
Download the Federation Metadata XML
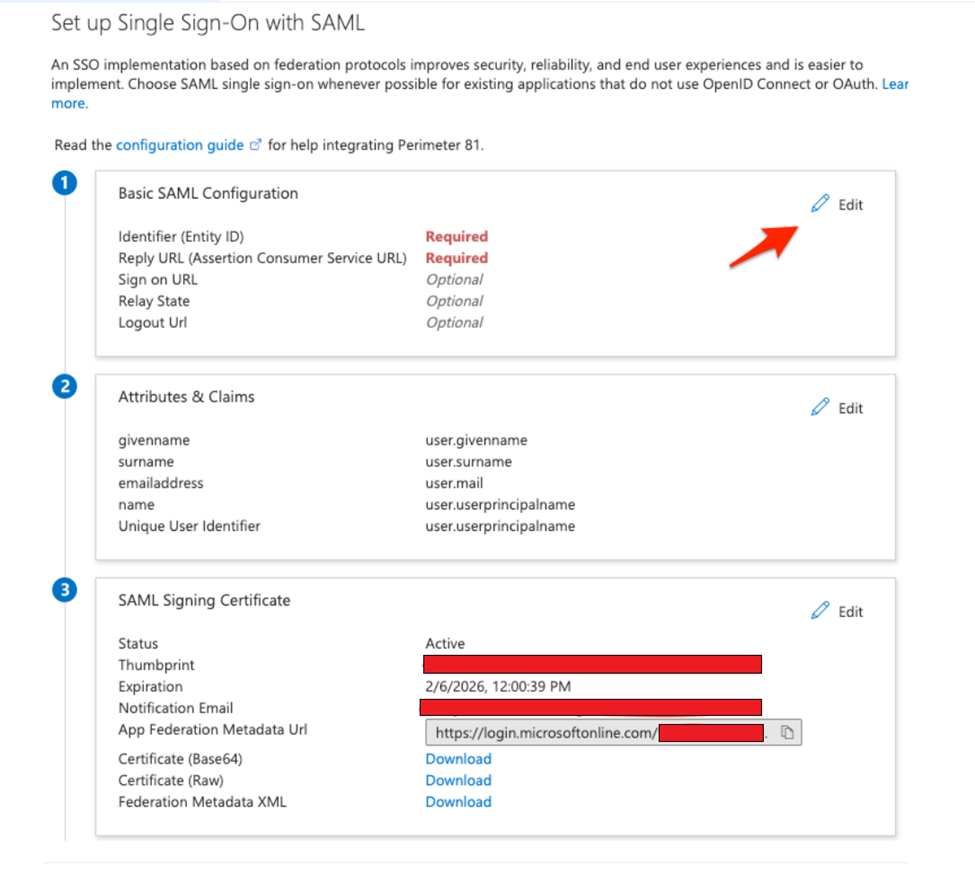(x=458, y=801)
